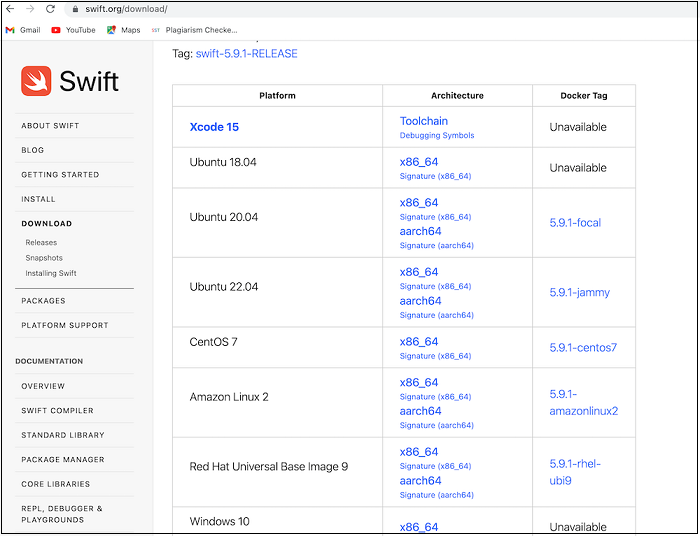
Task: Download the Xcode 15 Toolchain
Action: click(424, 121)
